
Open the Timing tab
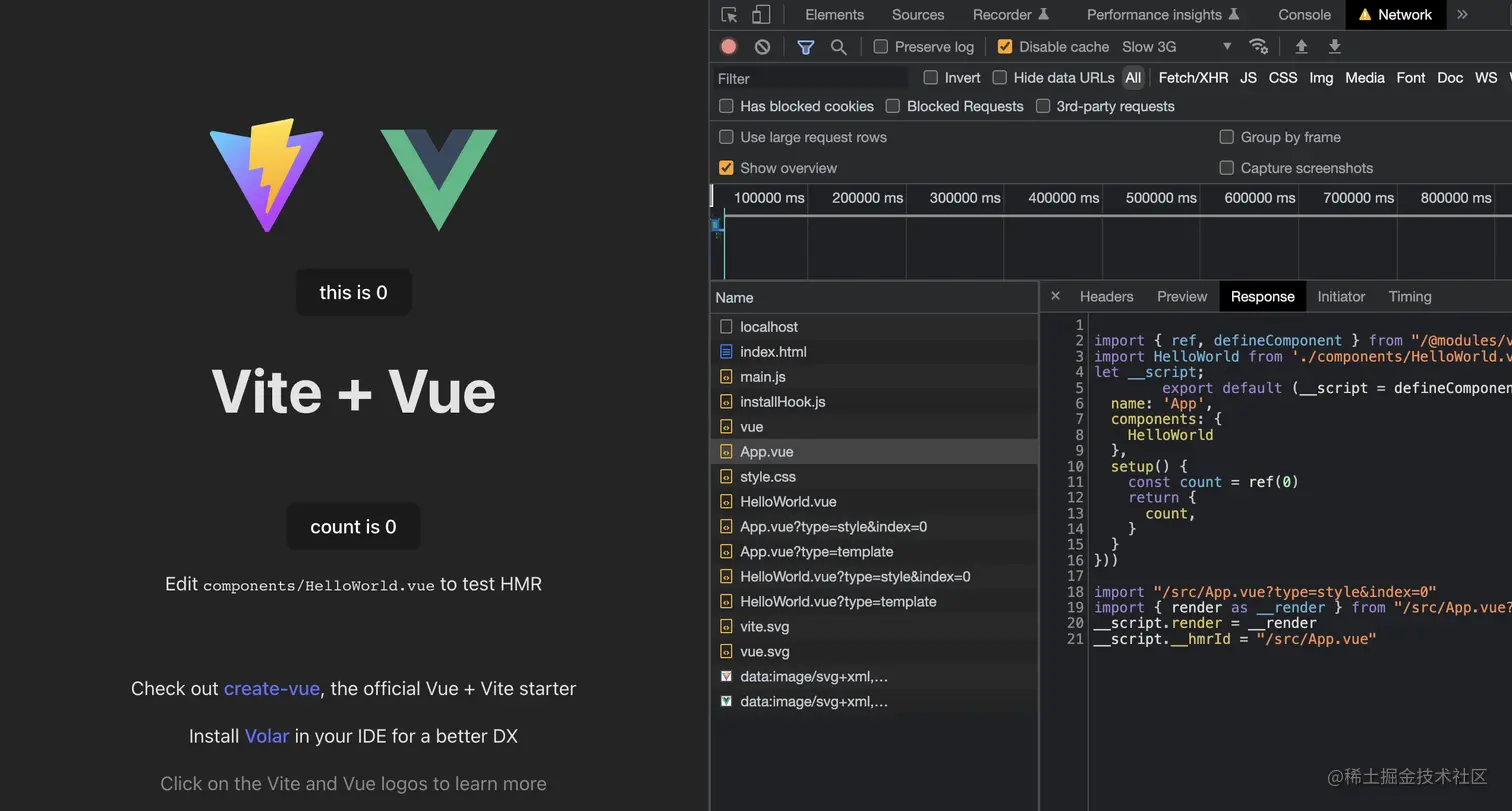click(1410, 297)
